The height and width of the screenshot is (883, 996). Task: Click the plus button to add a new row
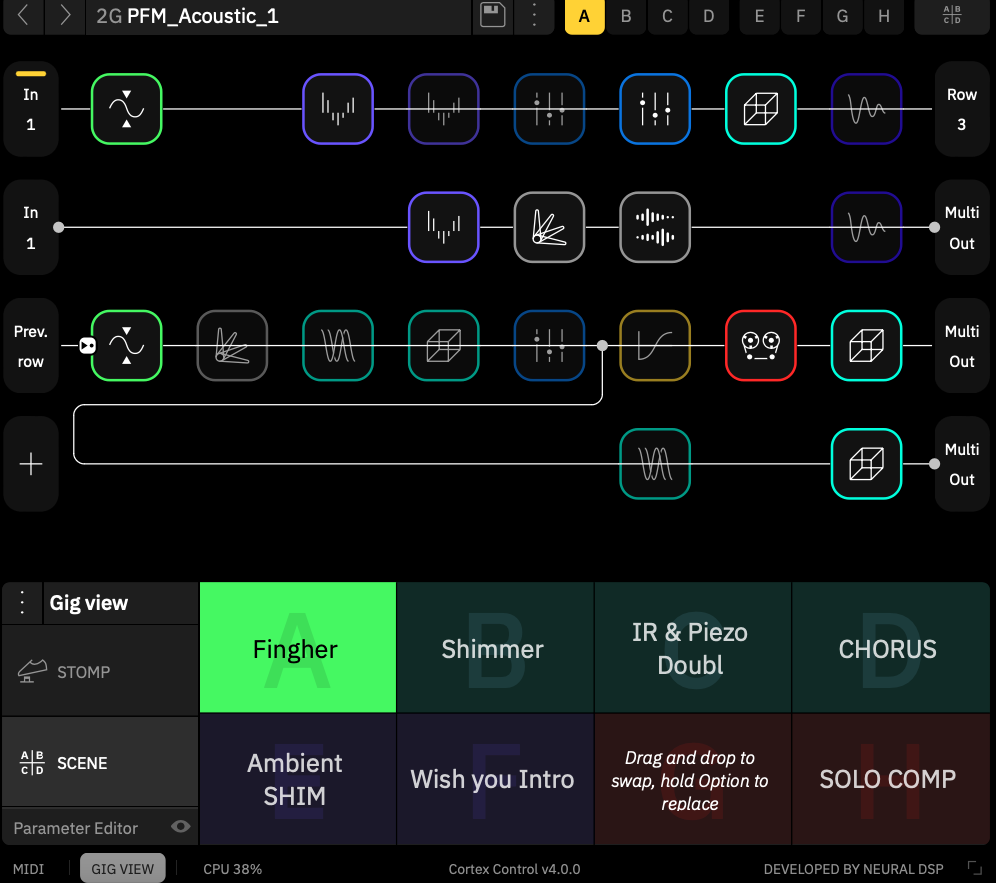pyautogui.click(x=30, y=463)
